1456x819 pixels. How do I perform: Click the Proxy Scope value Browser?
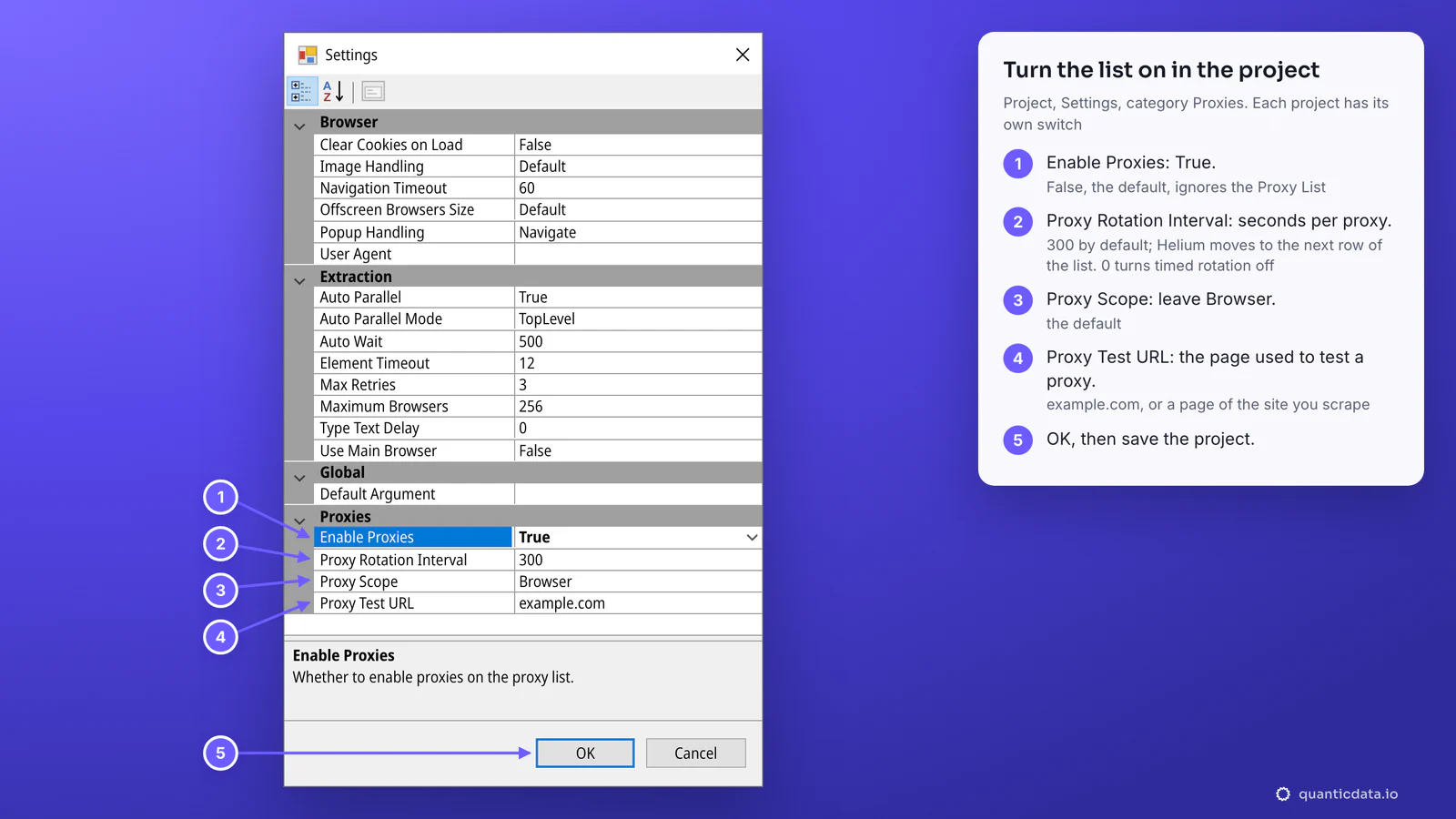[638, 581]
